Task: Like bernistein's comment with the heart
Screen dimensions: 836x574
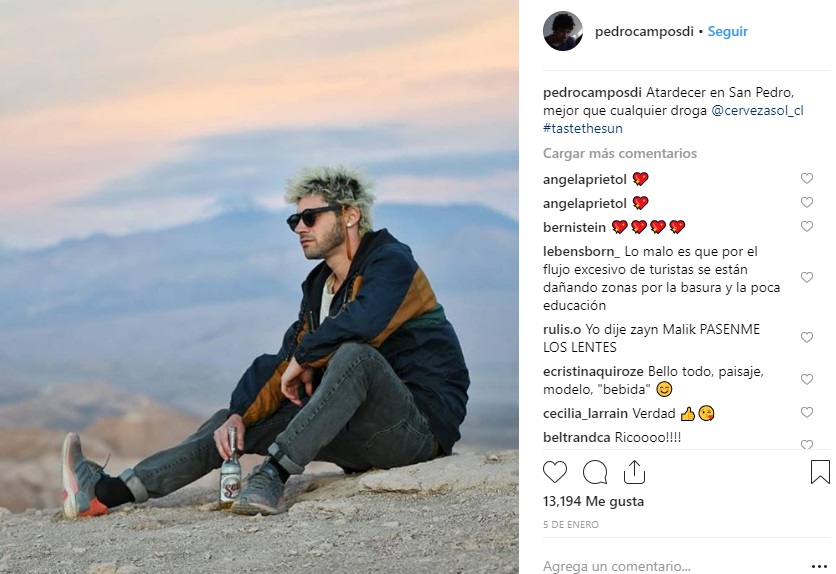Action: [807, 227]
